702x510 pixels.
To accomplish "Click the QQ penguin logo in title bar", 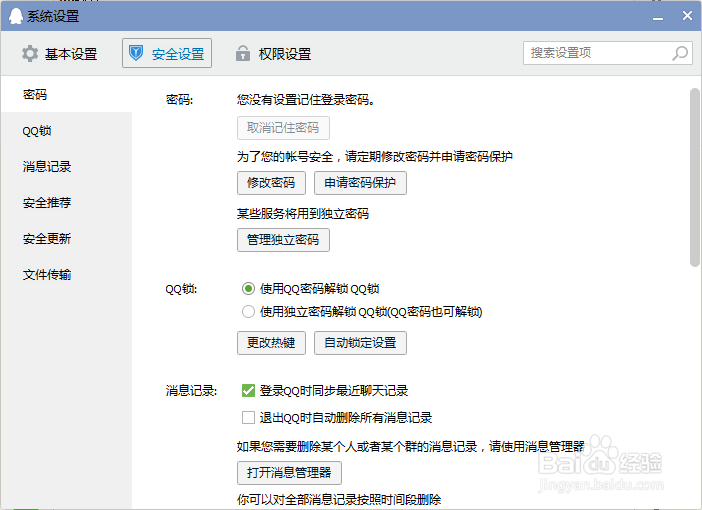I will (16, 16).
